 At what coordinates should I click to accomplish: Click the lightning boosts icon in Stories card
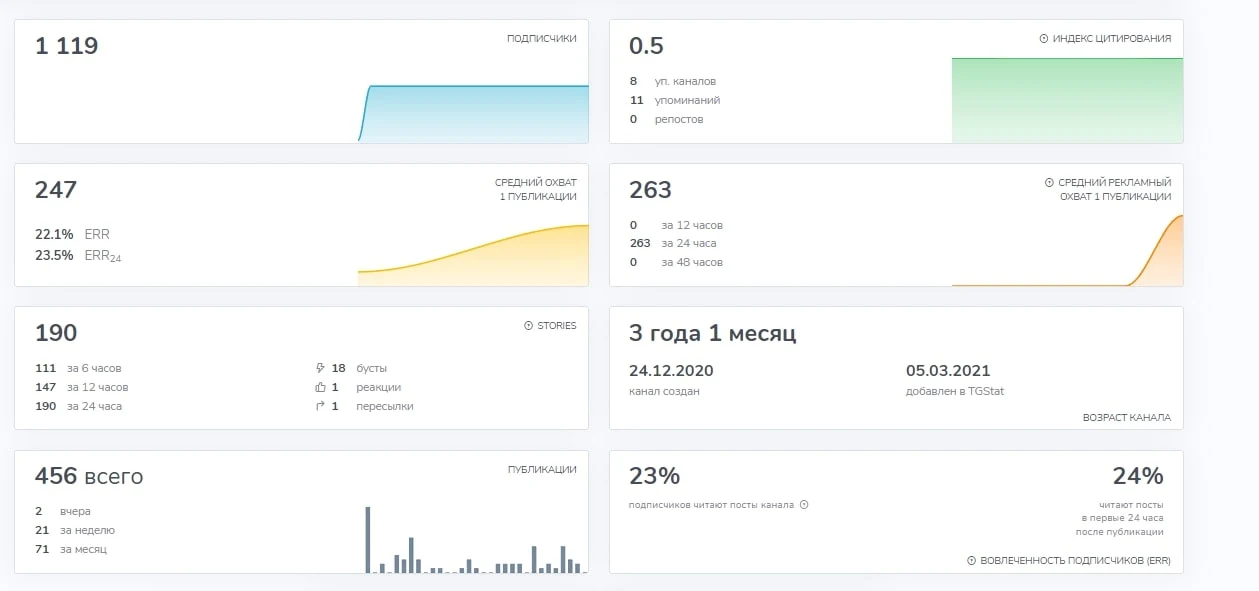pyautogui.click(x=320, y=368)
